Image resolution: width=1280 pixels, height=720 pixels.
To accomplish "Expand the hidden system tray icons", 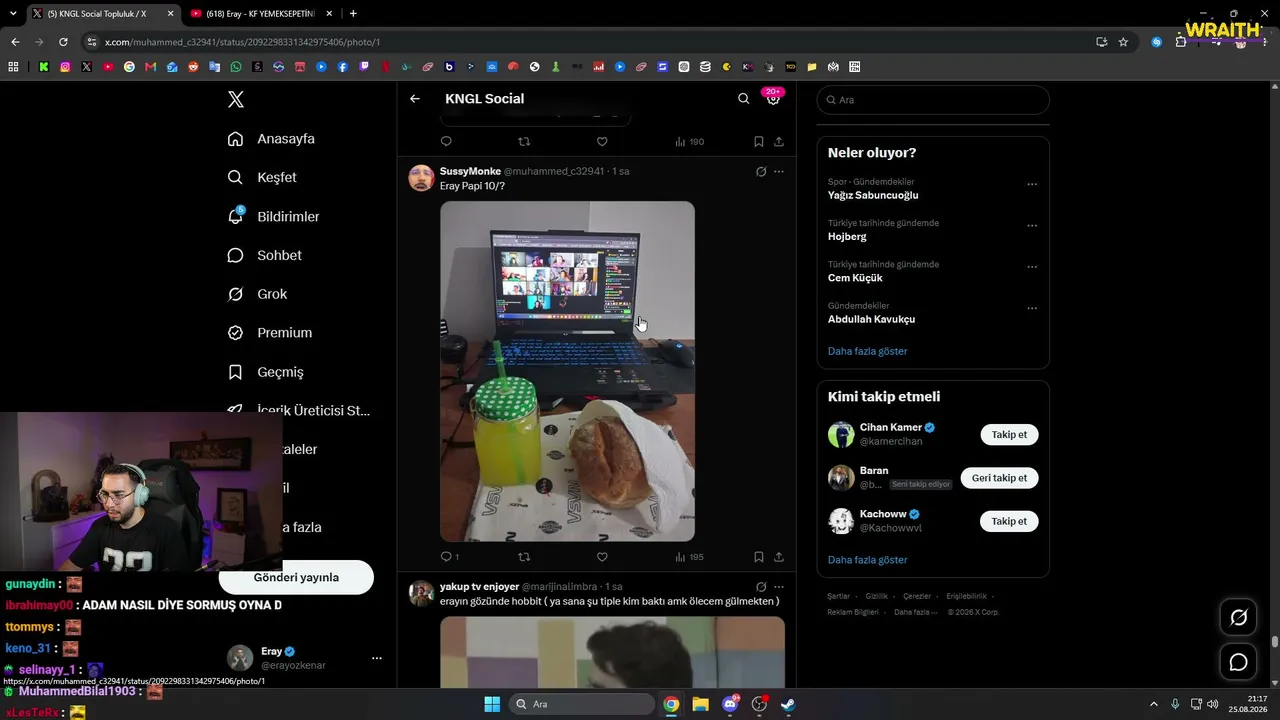I will (x=1153, y=704).
